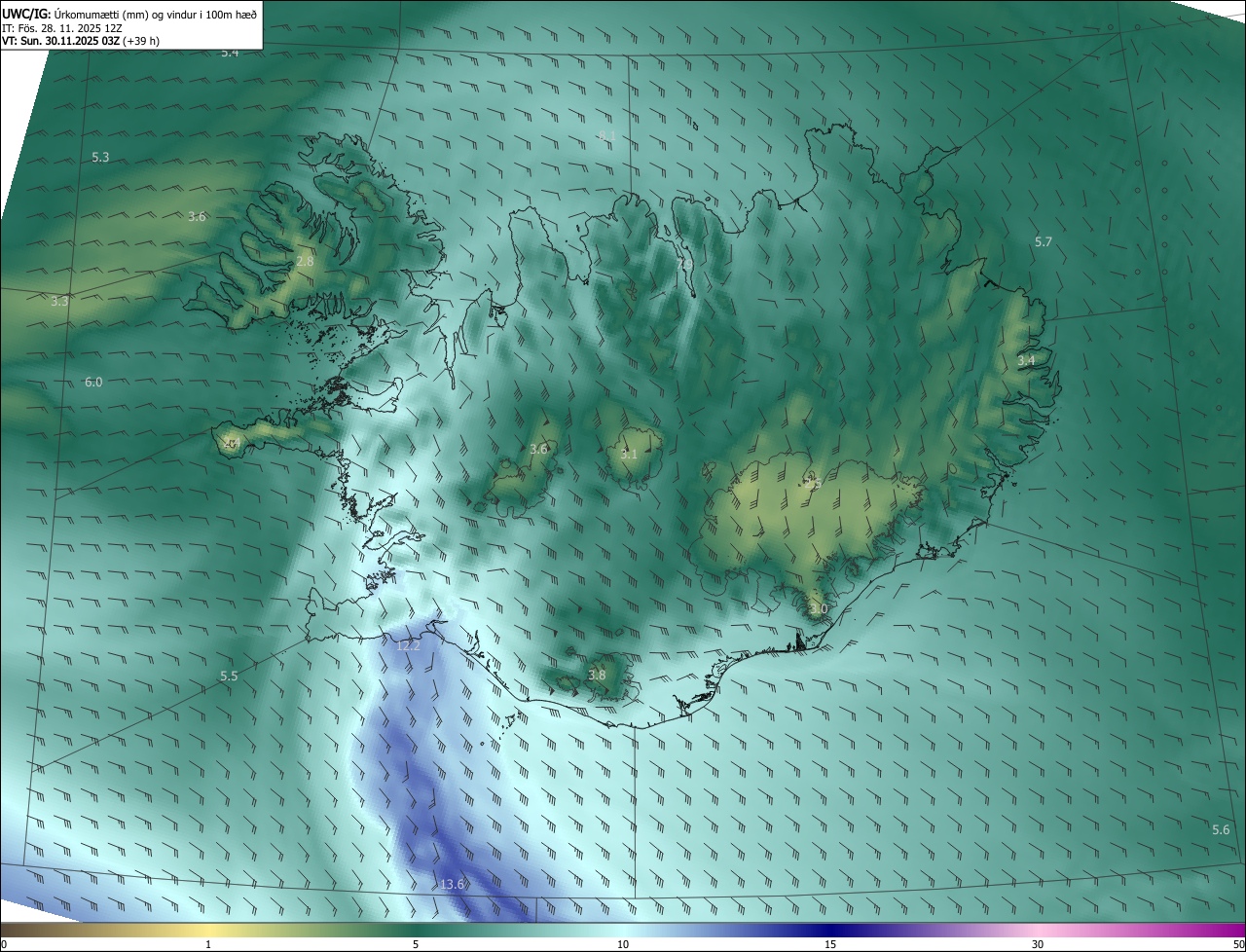Click the map value label '12.2'
The image size is (1246, 952).
click(409, 645)
